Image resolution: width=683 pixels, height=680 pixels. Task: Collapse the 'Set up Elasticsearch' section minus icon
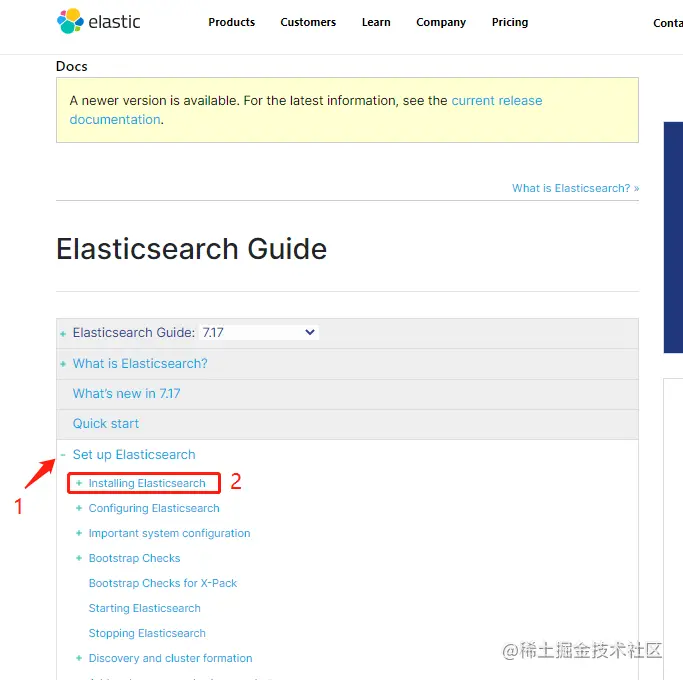63,455
